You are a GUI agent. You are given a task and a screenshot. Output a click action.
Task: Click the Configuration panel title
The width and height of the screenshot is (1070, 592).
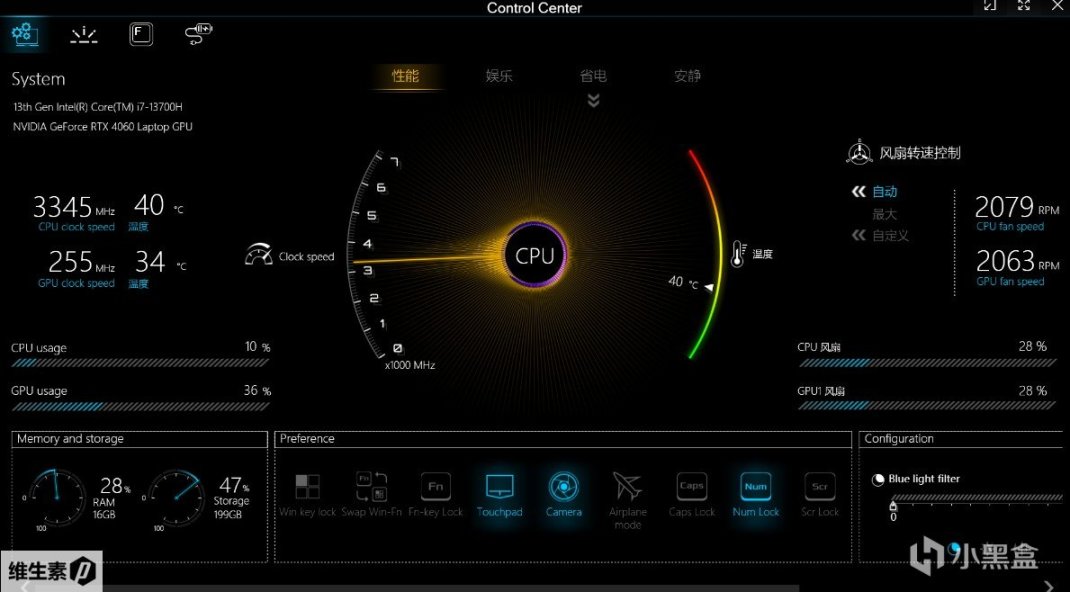tap(899, 439)
